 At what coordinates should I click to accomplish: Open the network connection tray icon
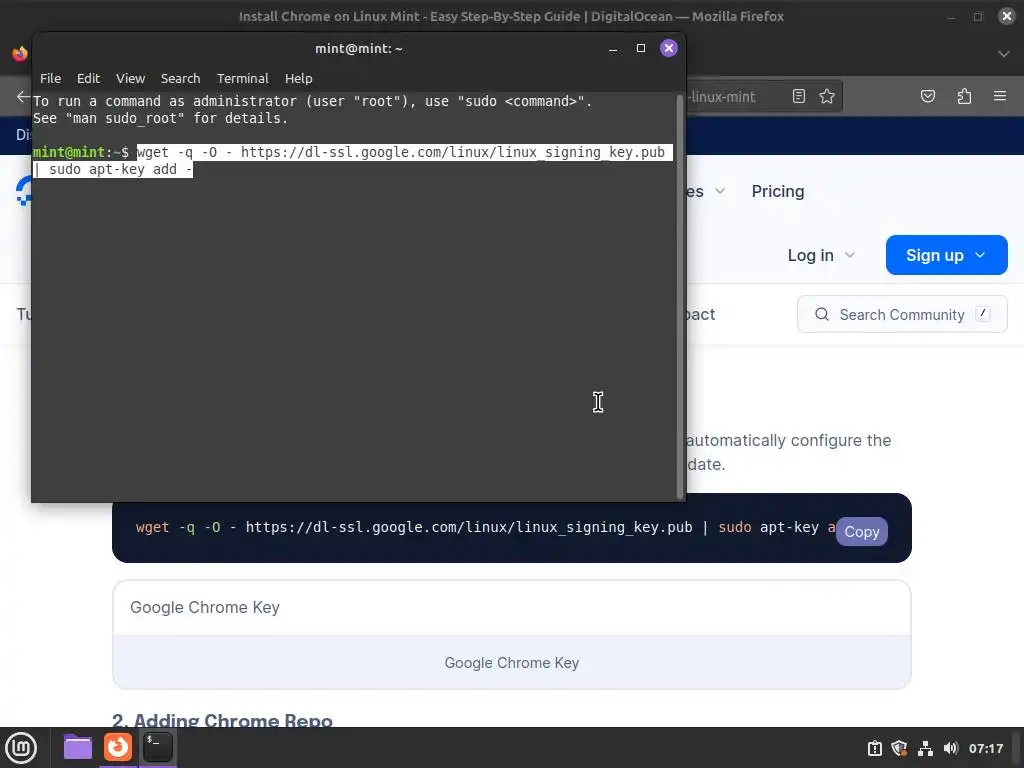(925, 748)
